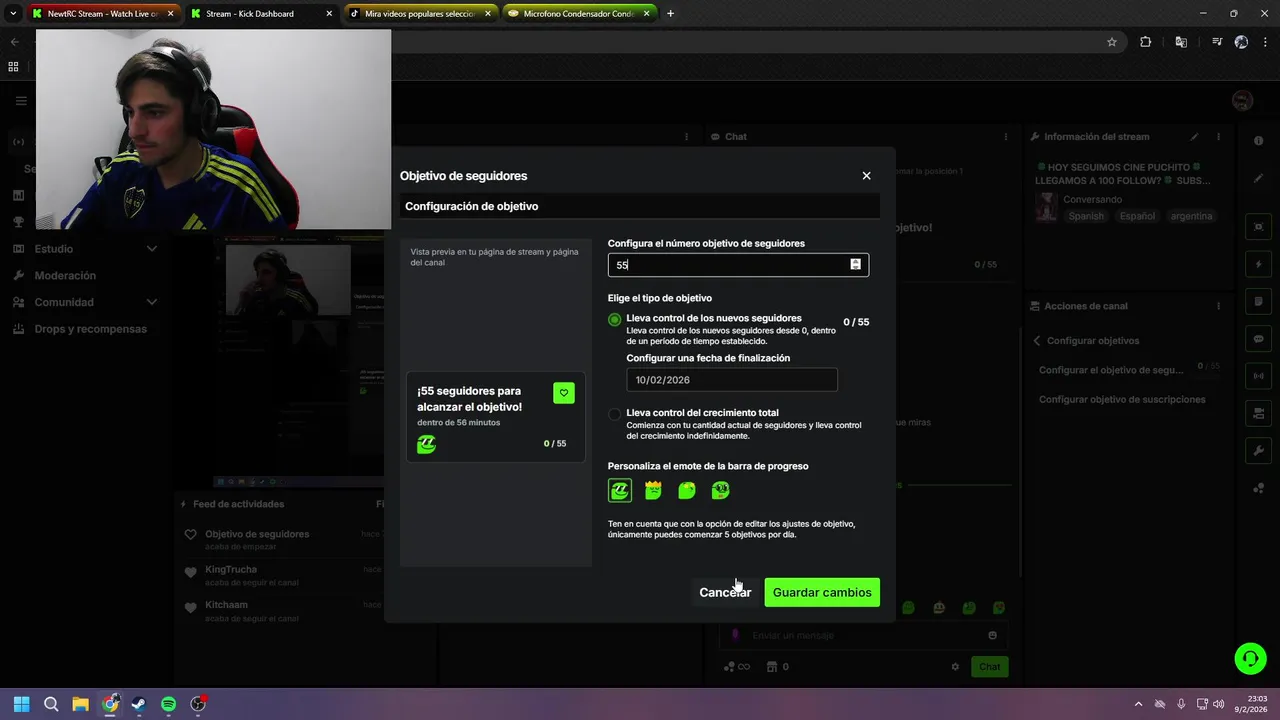Show hidden system tray icons
This screenshot has width=1280, height=720.
tap(1138, 704)
